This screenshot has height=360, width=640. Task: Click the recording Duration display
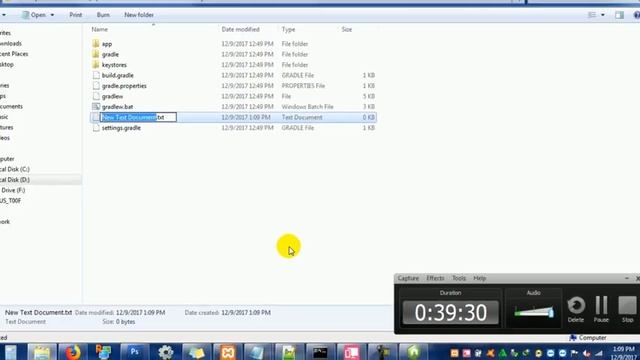click(451, 313)
